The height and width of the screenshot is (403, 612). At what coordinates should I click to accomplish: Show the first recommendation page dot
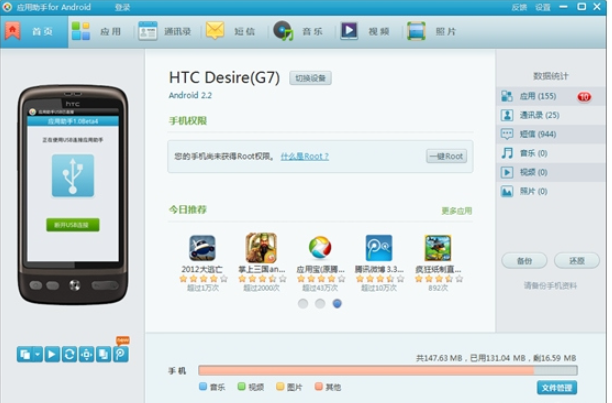click(303, 304)
